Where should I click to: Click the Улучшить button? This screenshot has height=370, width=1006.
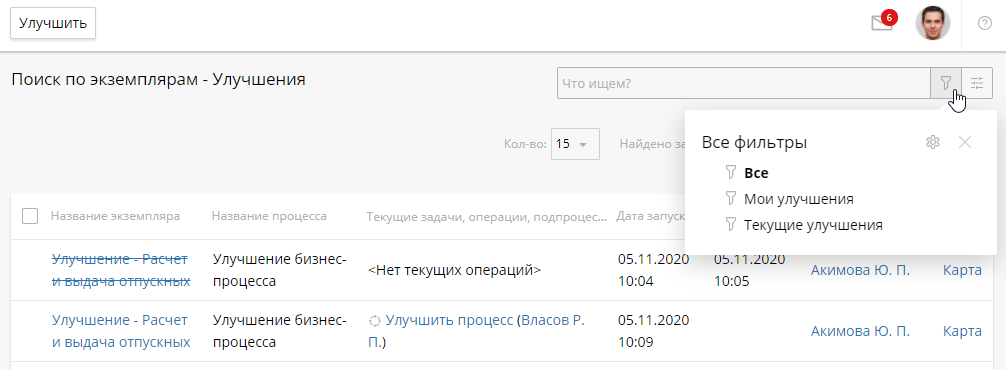click(x=53, y=24)
